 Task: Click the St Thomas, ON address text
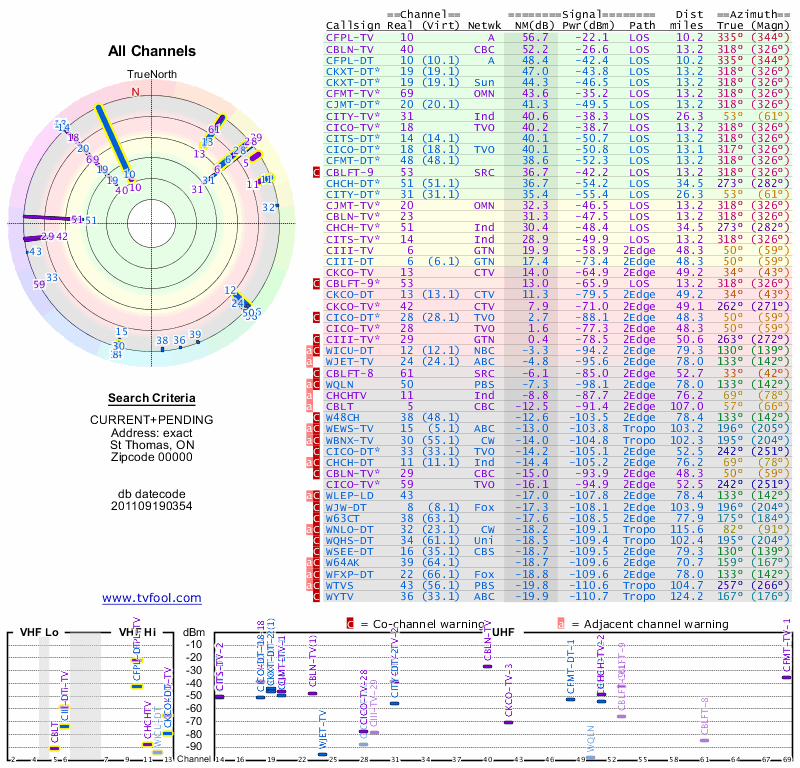(152, 445)
